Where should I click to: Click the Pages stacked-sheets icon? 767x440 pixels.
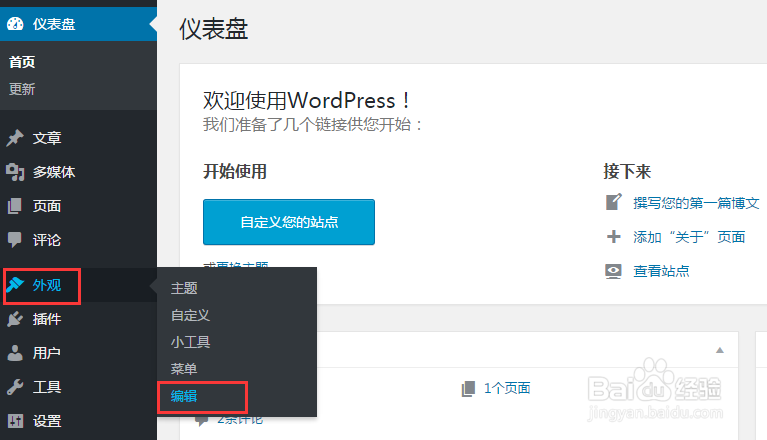point(15,206)
